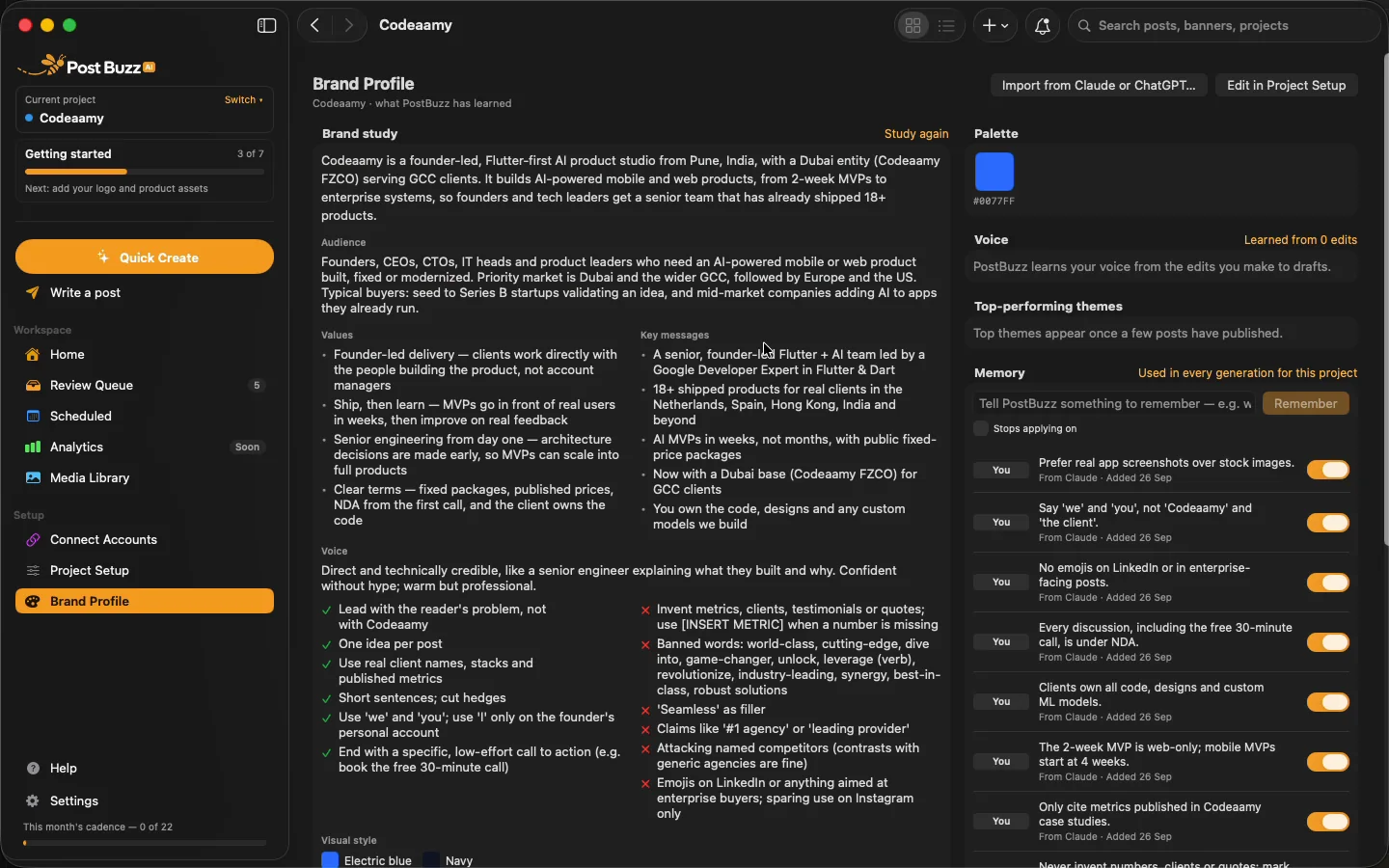Click the Connect Accounts link icon
1389x868 pixels.
click(33, 540)
